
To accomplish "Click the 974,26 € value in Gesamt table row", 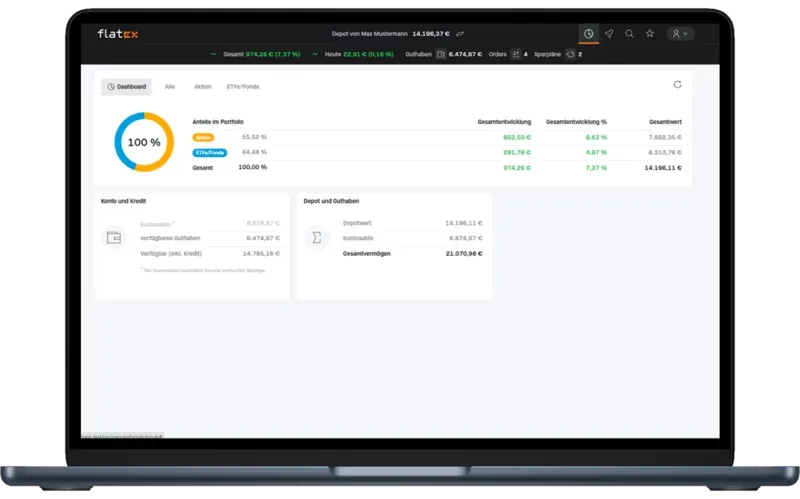I will [x=517, y=168].
